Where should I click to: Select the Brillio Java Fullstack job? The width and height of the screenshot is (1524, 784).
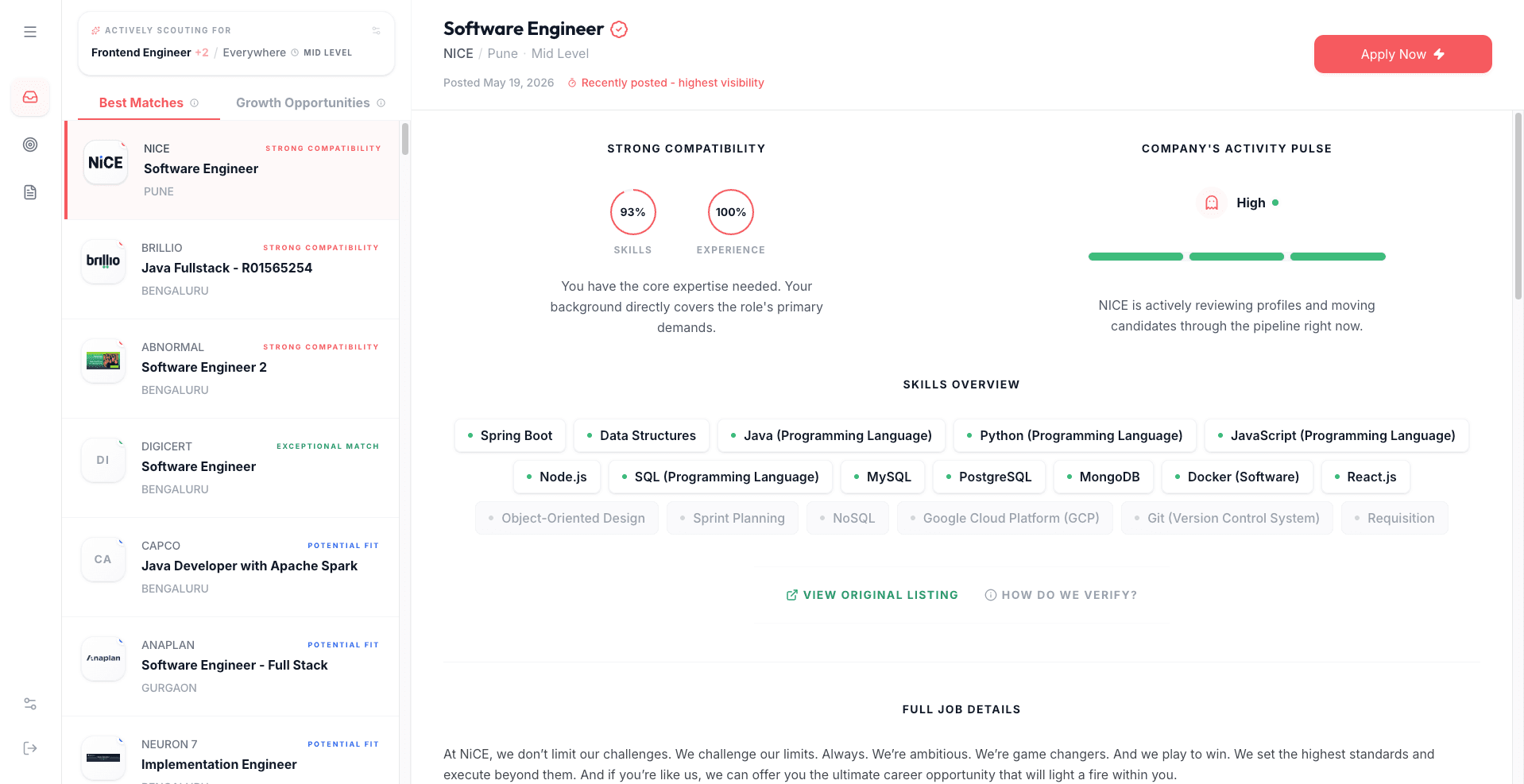click(231, 269)
